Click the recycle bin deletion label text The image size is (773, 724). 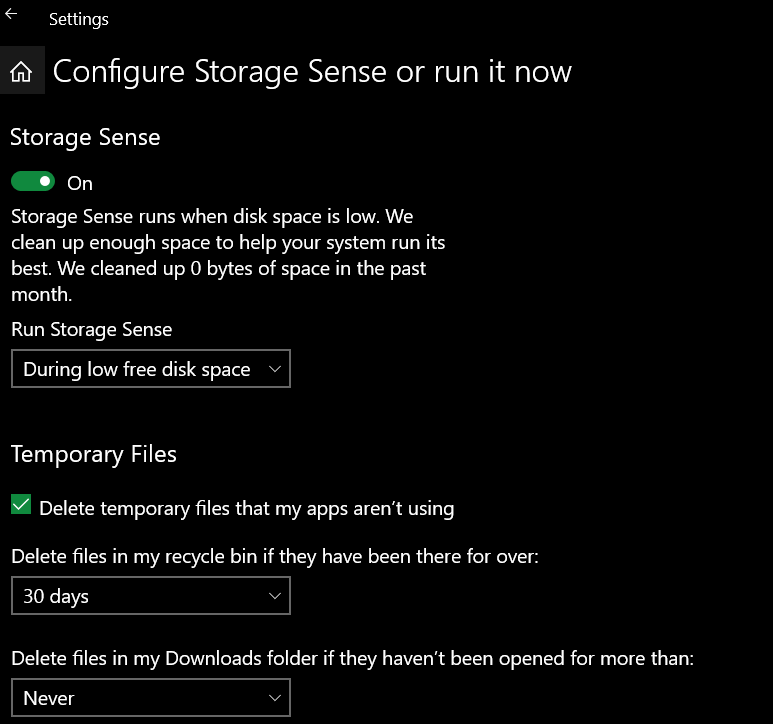(275, 556)
